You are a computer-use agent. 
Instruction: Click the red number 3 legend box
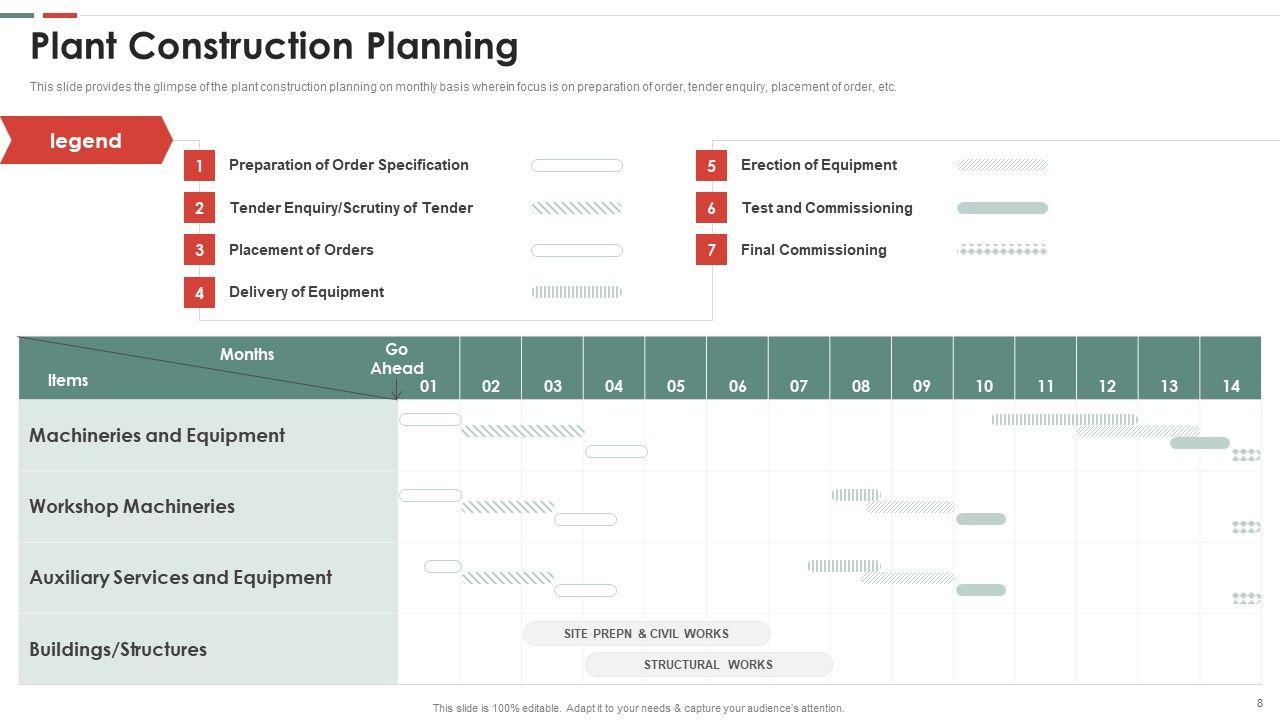tap(199, 250)
